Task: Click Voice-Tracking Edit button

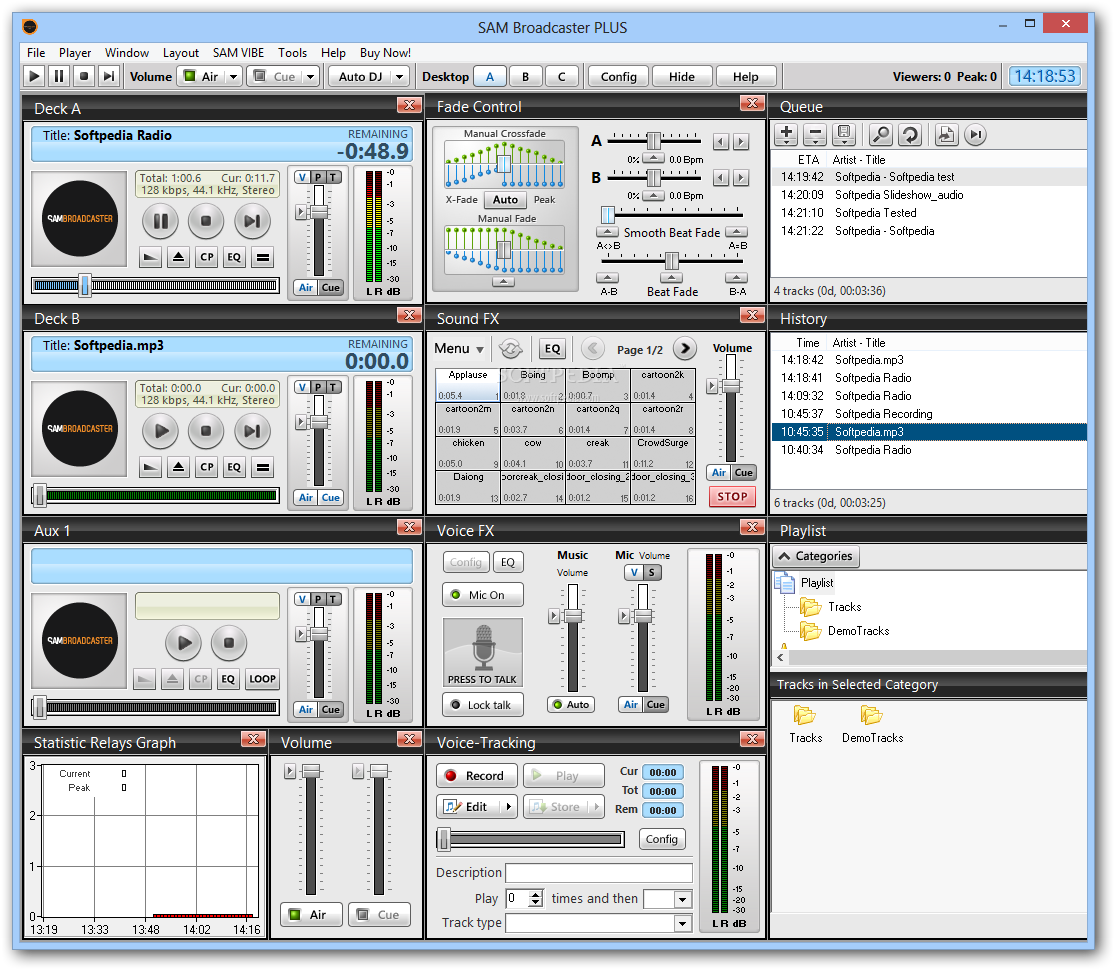Action: click(467, 806)
